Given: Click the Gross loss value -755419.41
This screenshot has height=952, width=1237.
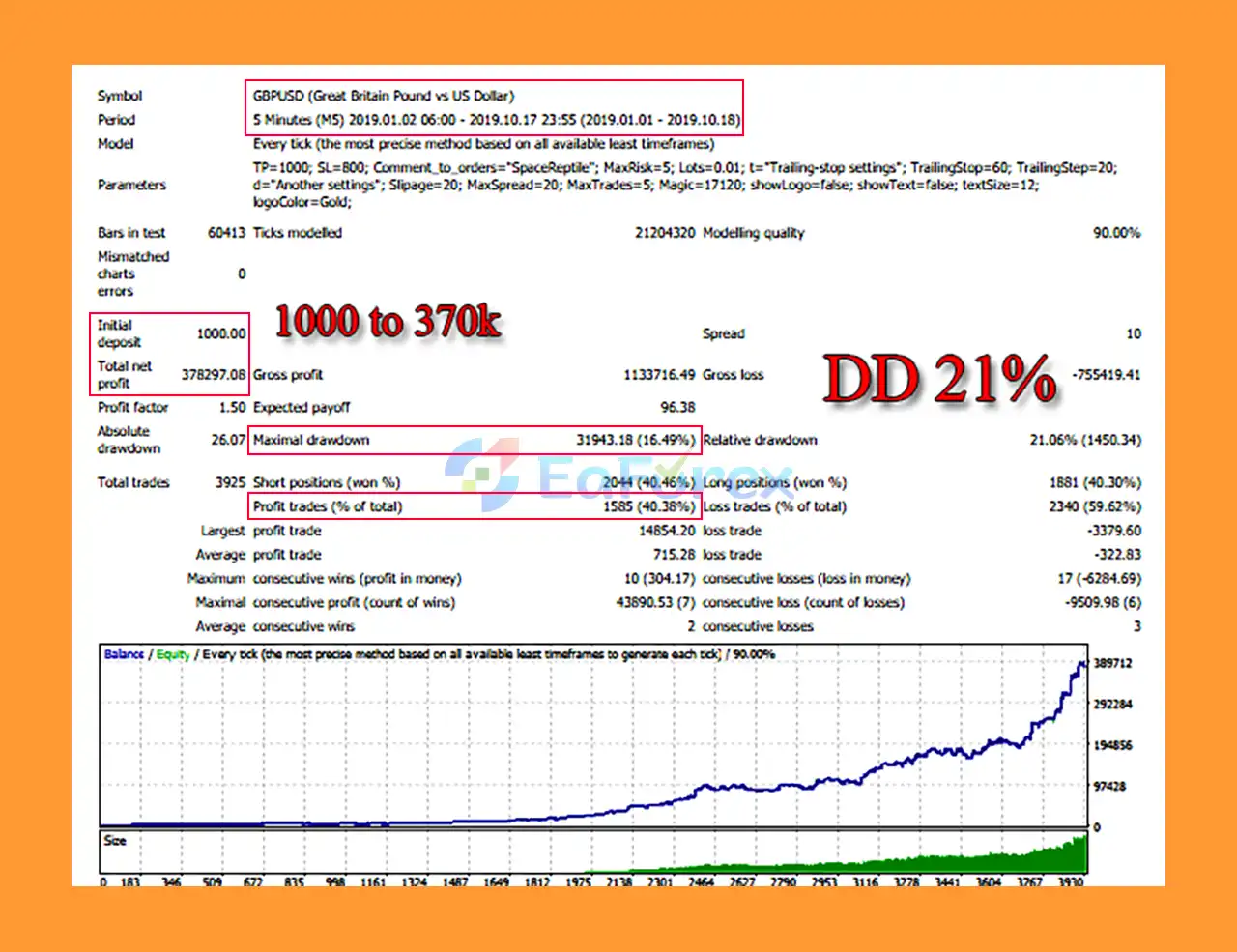Looking at the screenshot, I should tap(1107, 375).
